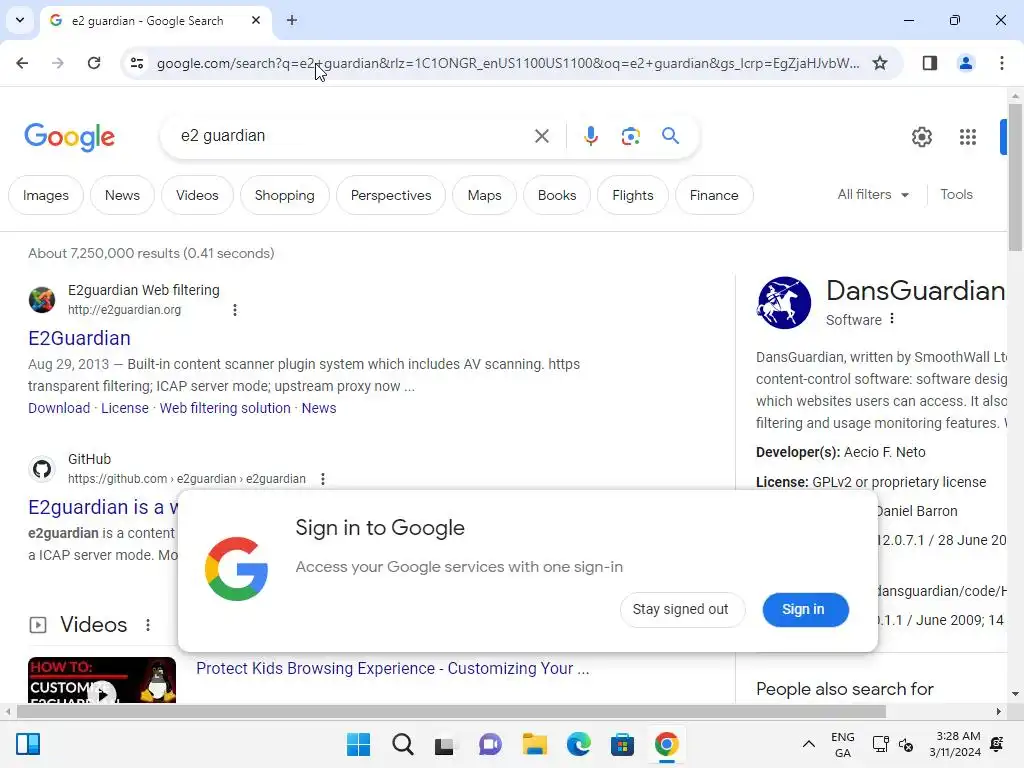Open Chrome side panel
Viewport: 1024px width, 768px height.
[x=929, y=63]
